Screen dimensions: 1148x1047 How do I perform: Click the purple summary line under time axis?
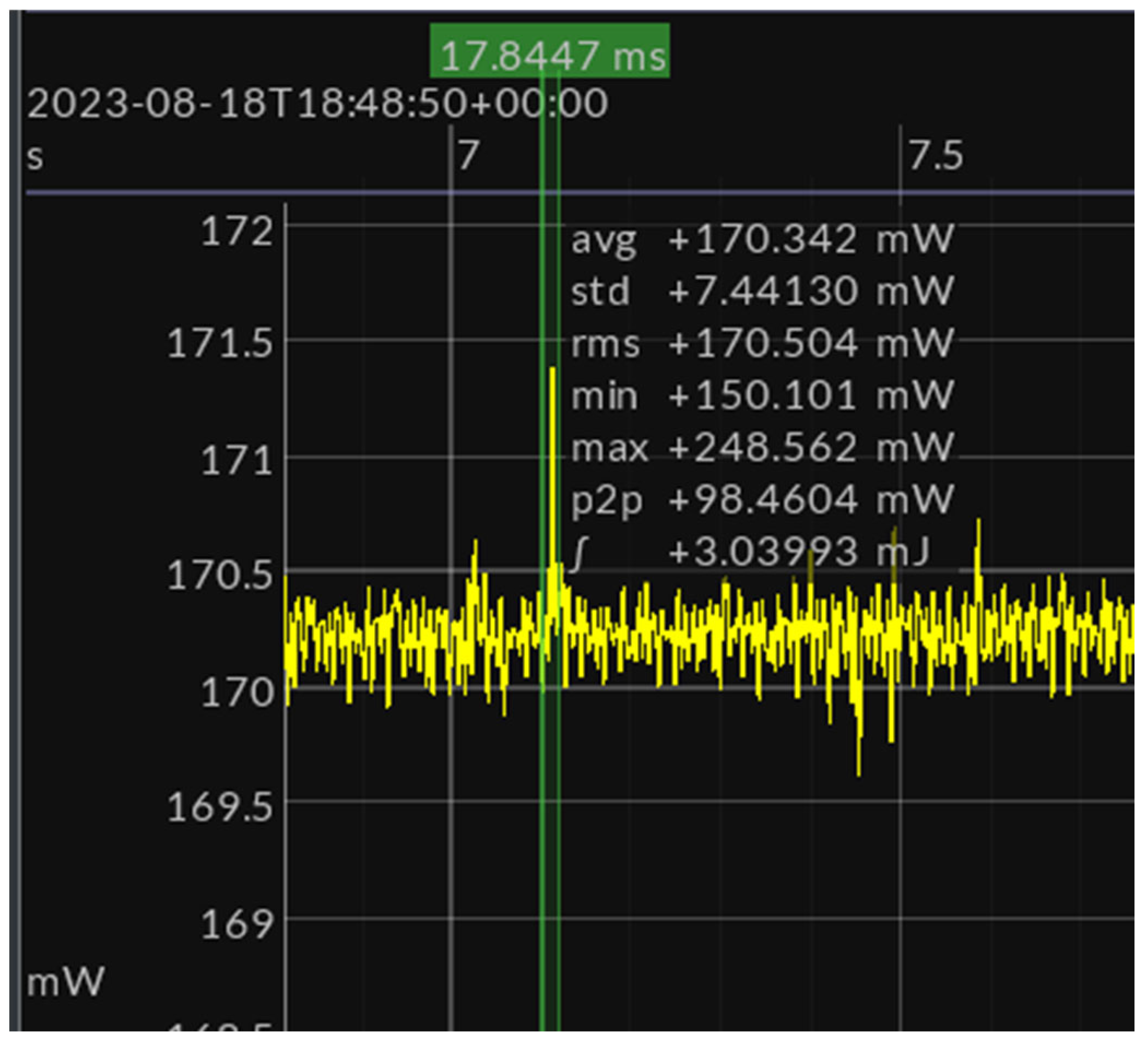pyautogui.click(x=740, y=193)
